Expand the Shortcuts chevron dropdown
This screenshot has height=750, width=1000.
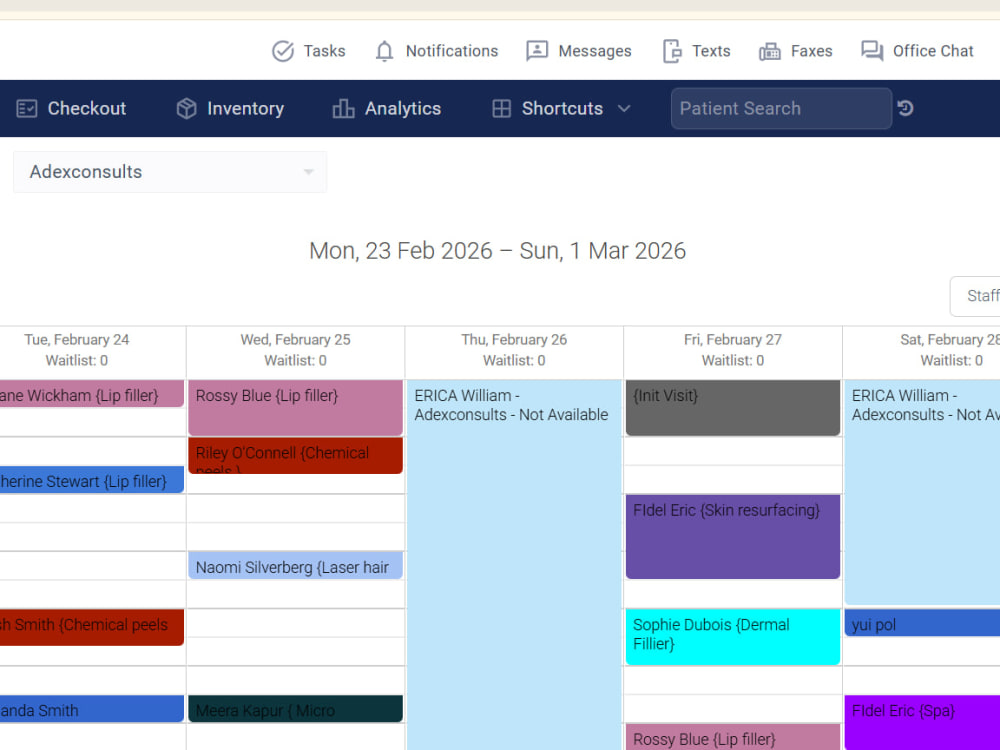tap(624, 108)
